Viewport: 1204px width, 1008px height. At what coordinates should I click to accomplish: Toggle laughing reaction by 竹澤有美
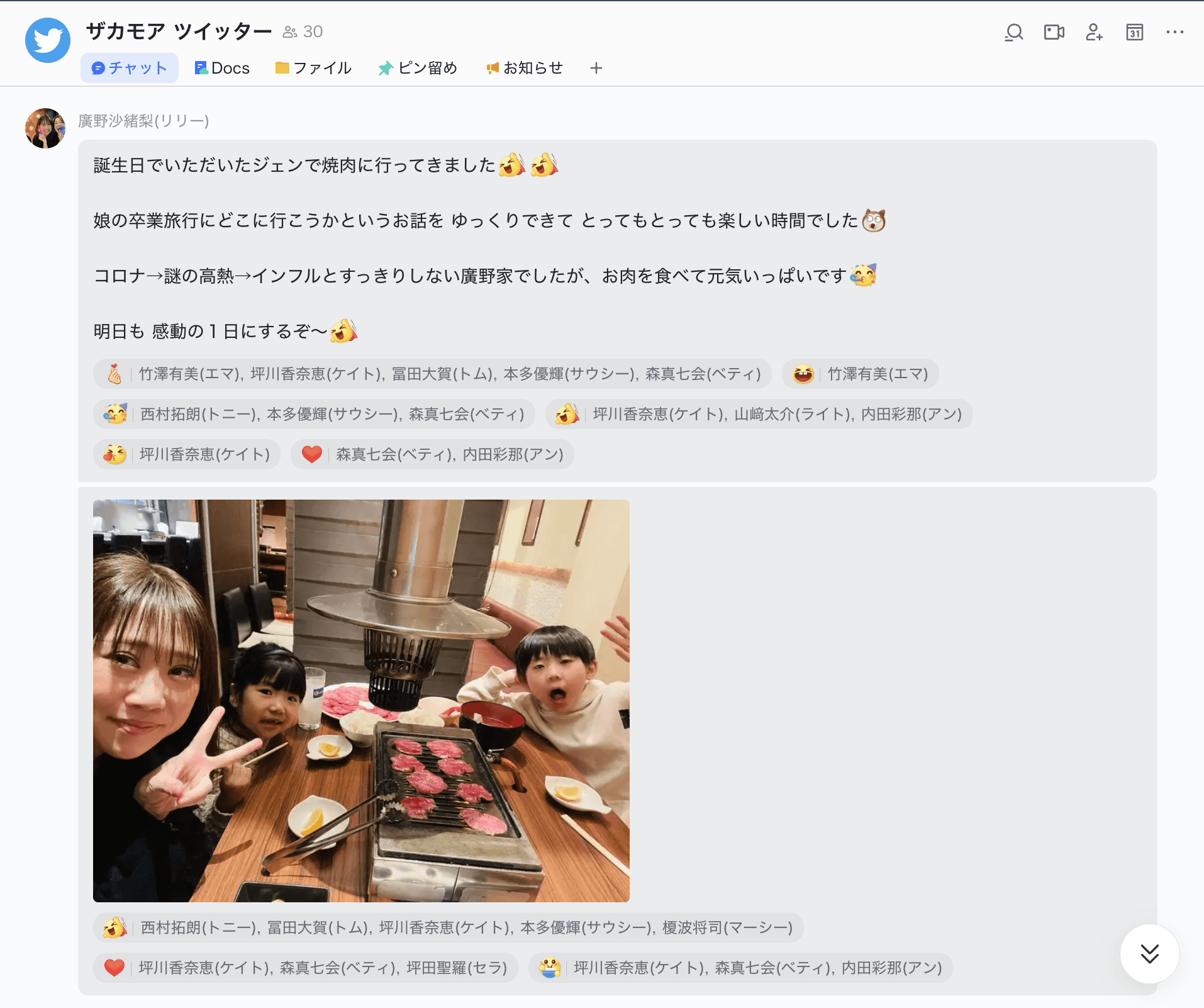[861, 374]
